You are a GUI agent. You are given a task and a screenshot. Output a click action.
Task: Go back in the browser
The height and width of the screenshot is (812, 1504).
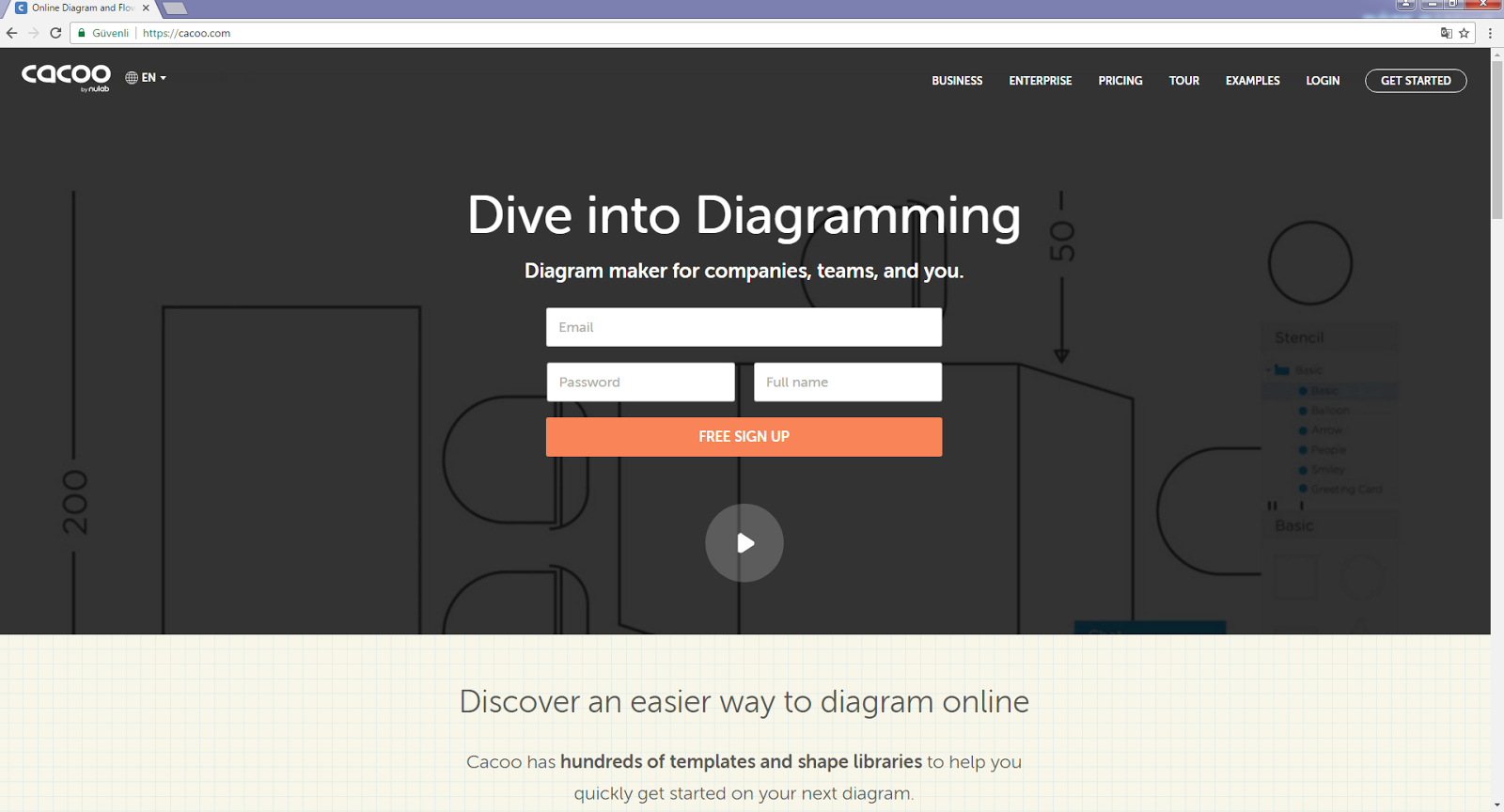(12, 33)
